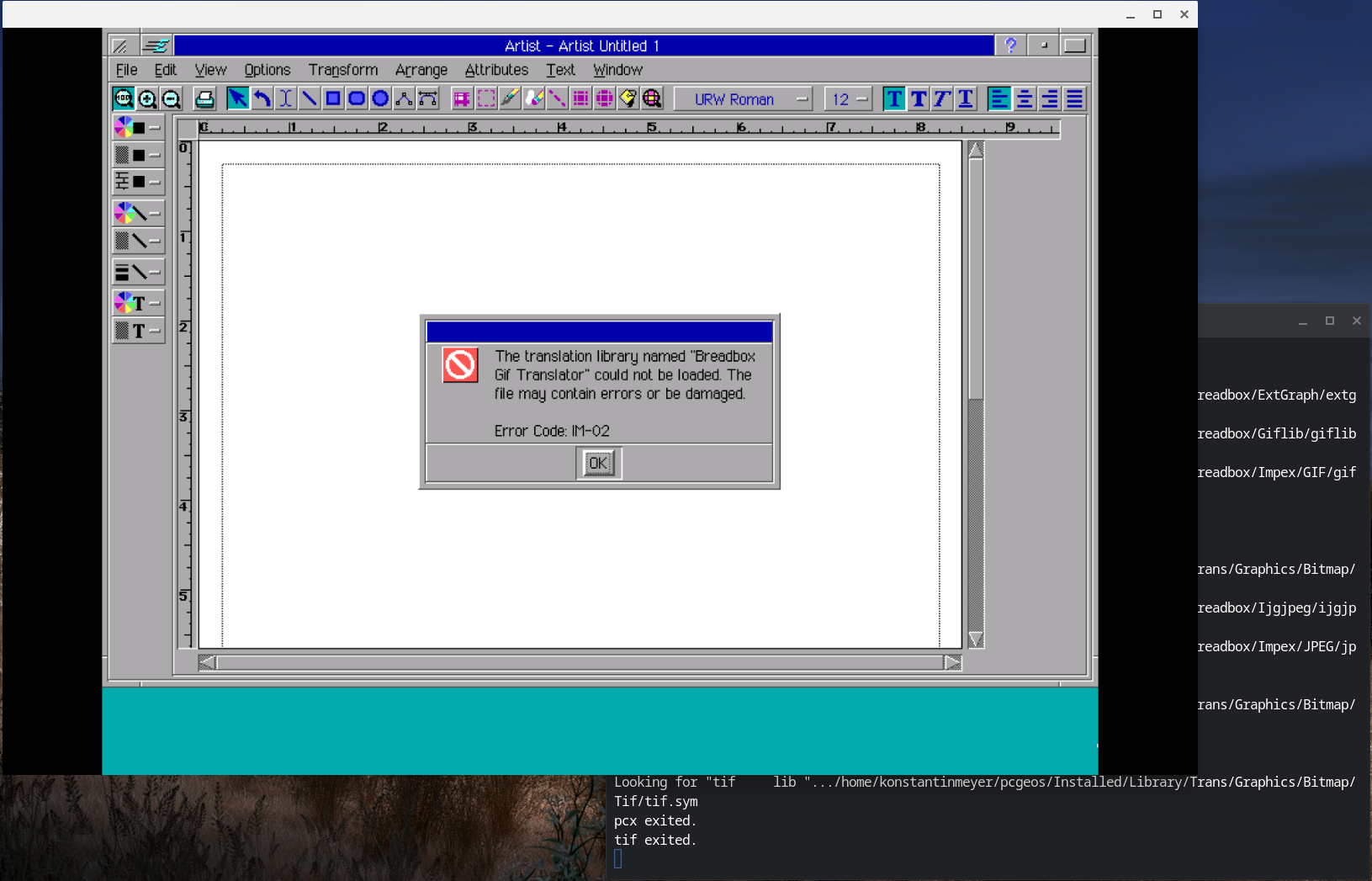The width and height of the screenshot is (1372, 881).
Task: Dismiss the translation library error with OK
Action: click(598, 463)
